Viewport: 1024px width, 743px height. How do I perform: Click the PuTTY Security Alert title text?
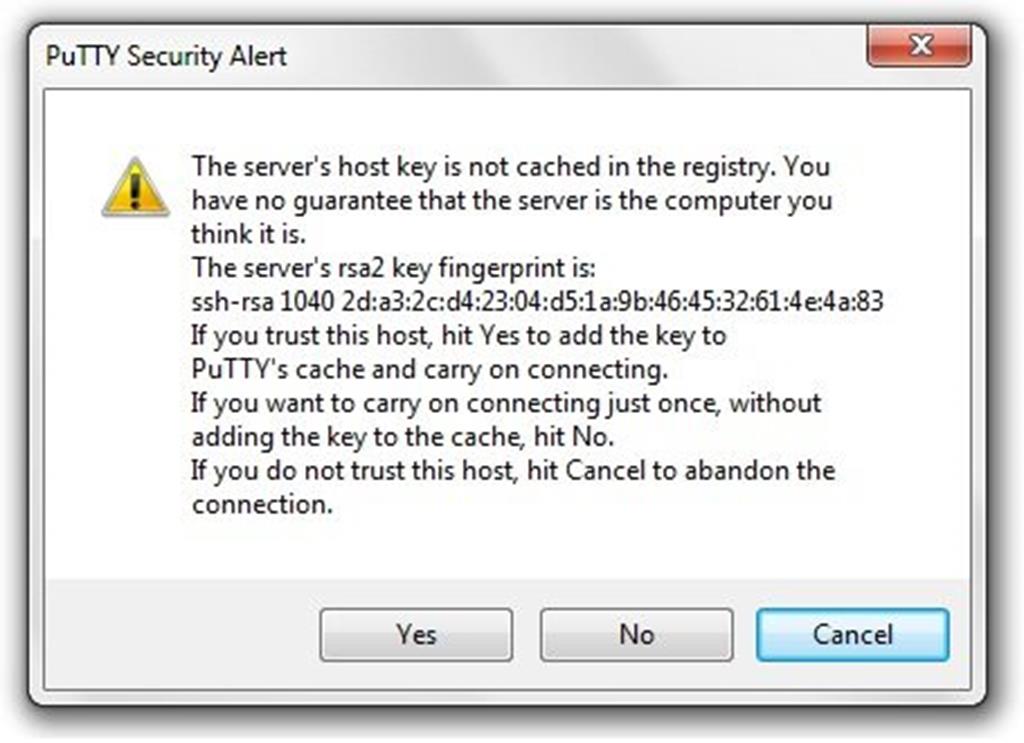click(166, 57)
